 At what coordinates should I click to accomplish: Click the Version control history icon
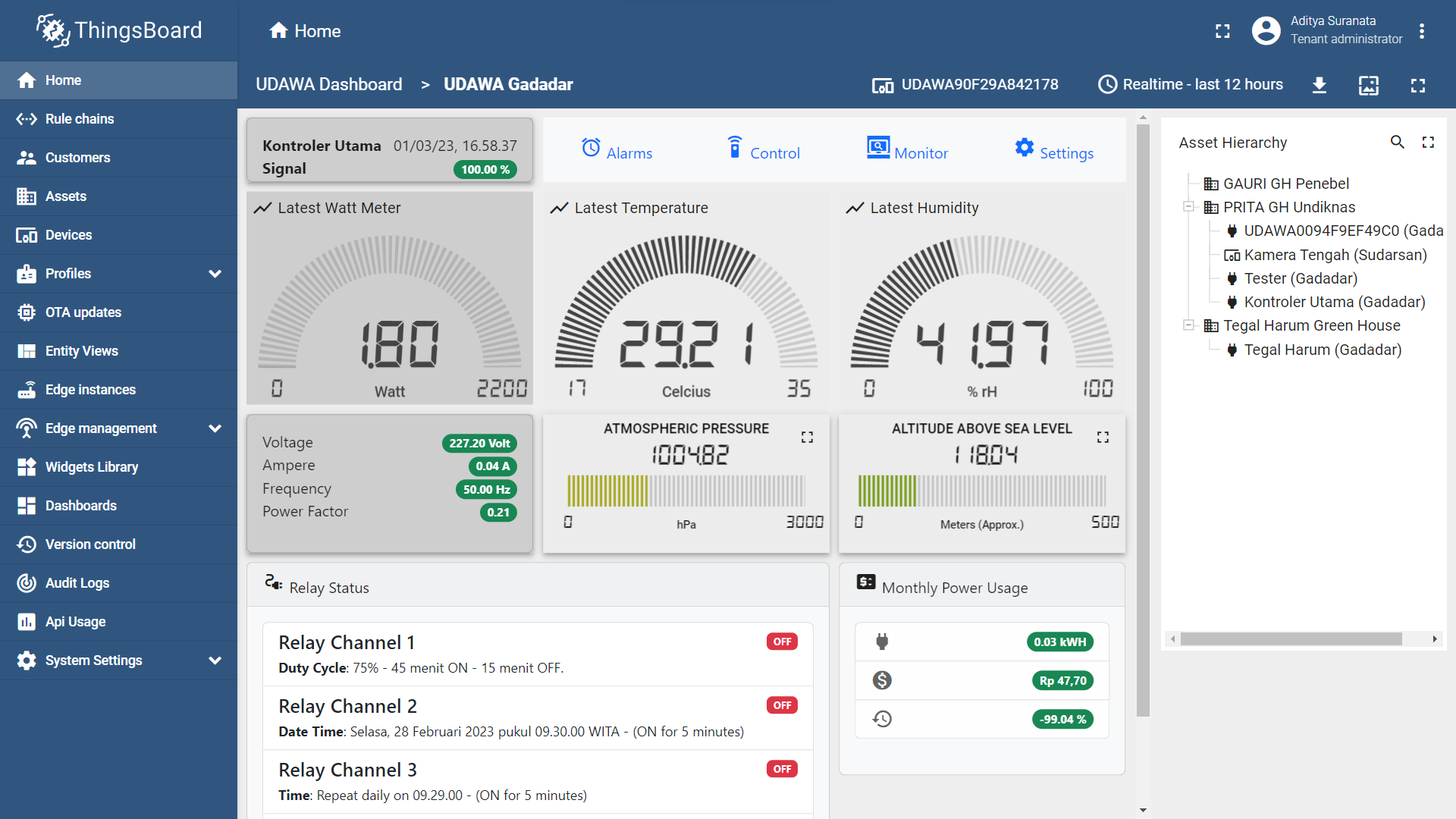coord(27,544)
